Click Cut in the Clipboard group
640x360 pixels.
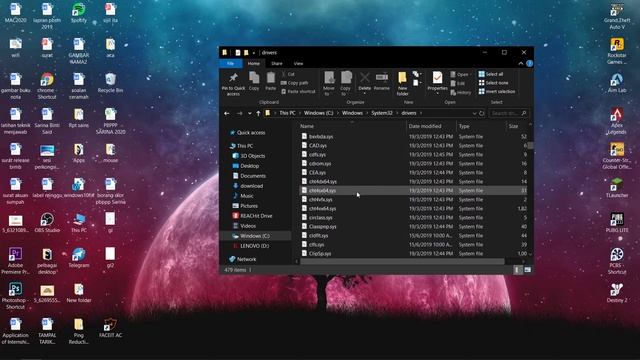[288, 74]
